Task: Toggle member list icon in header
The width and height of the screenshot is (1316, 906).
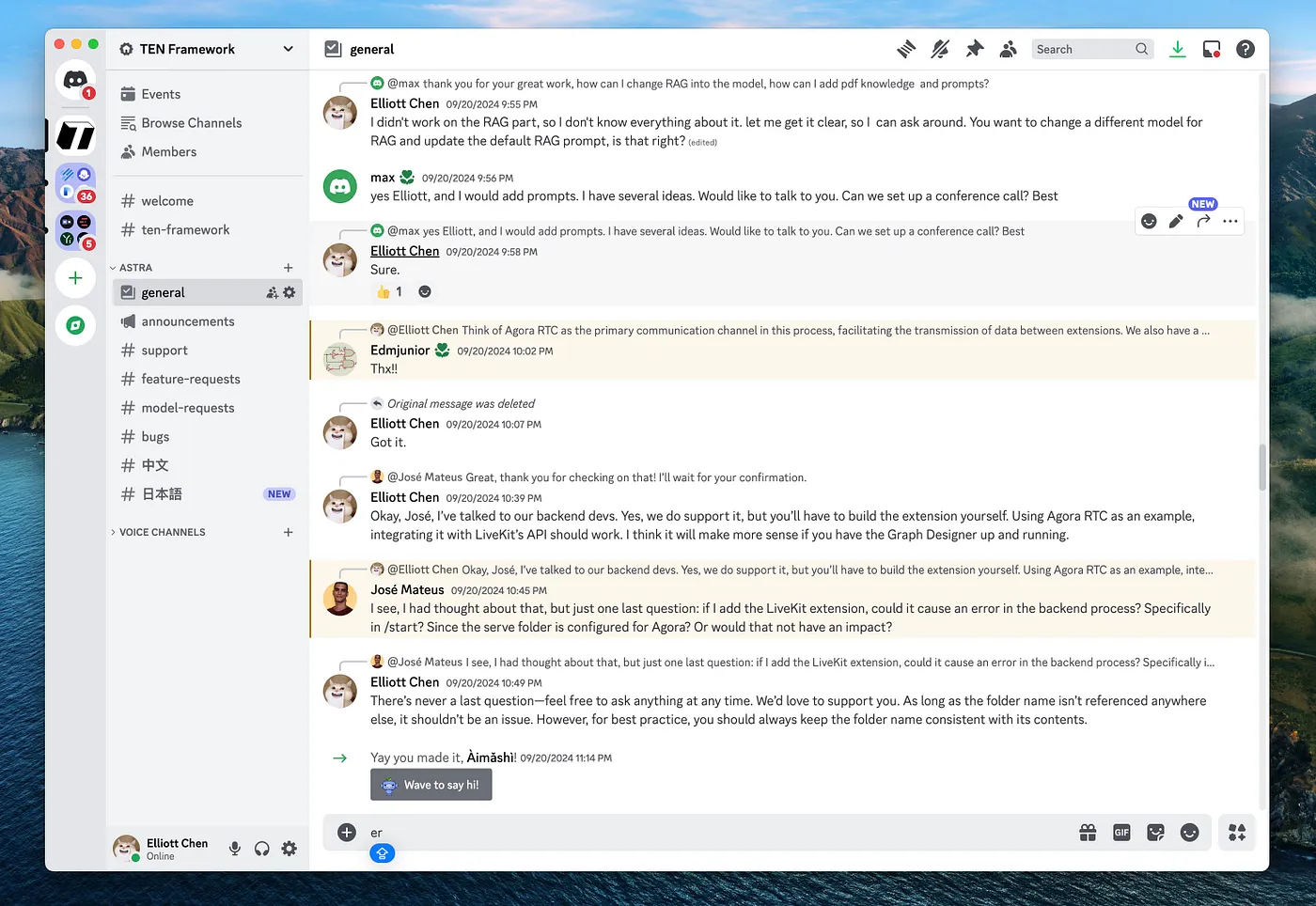Action: [1009, 49]
